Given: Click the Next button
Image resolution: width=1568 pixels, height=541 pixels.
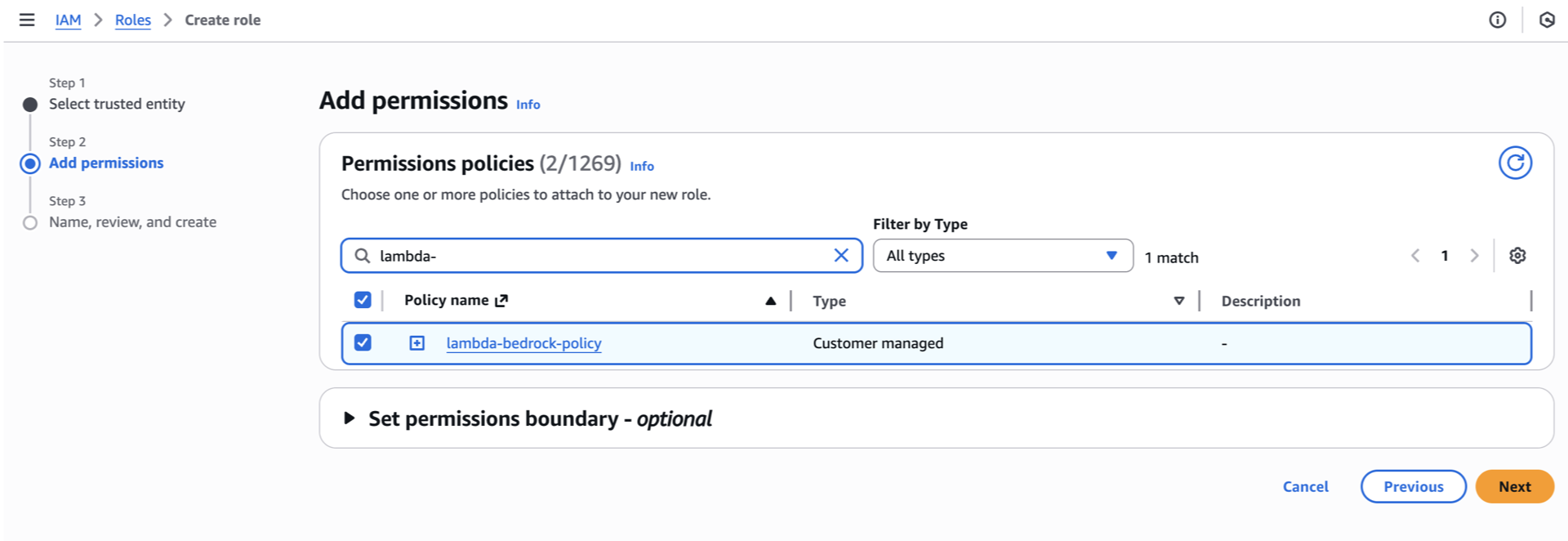Looking at the screenshot, I should [x=1513, y=486].
